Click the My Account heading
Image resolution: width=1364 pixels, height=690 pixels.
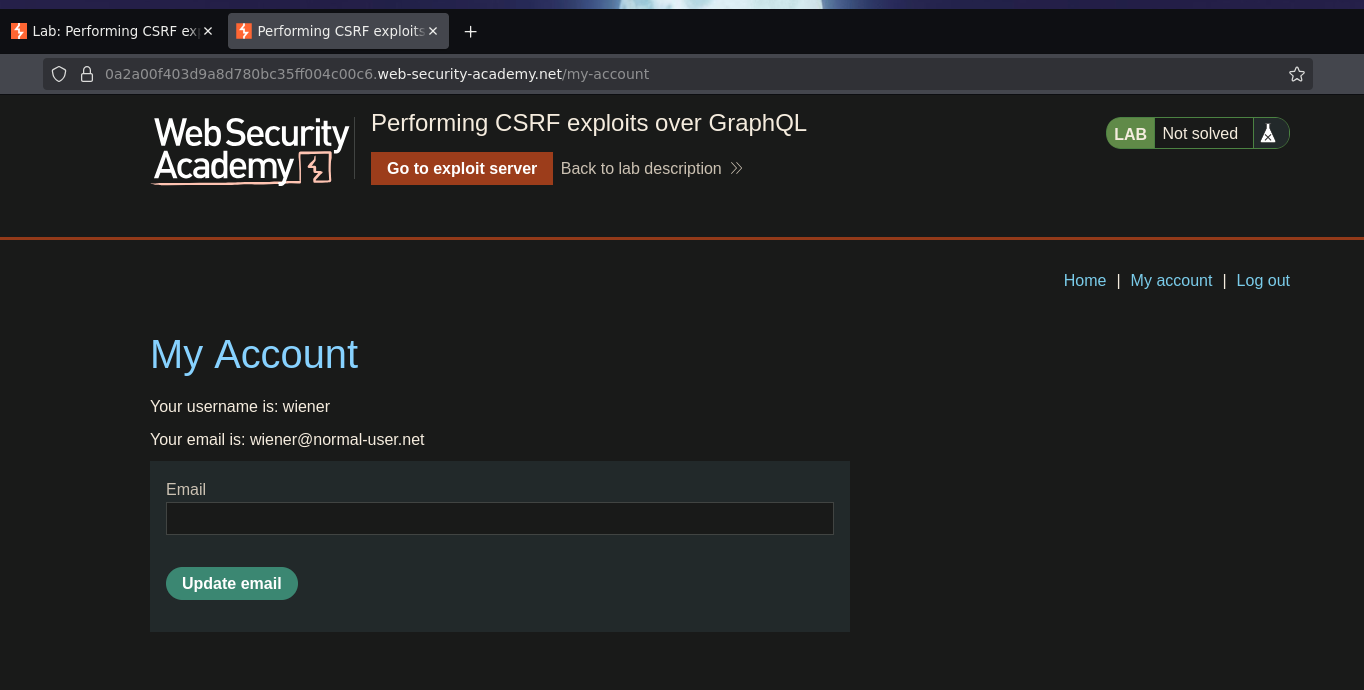(254, 354)
